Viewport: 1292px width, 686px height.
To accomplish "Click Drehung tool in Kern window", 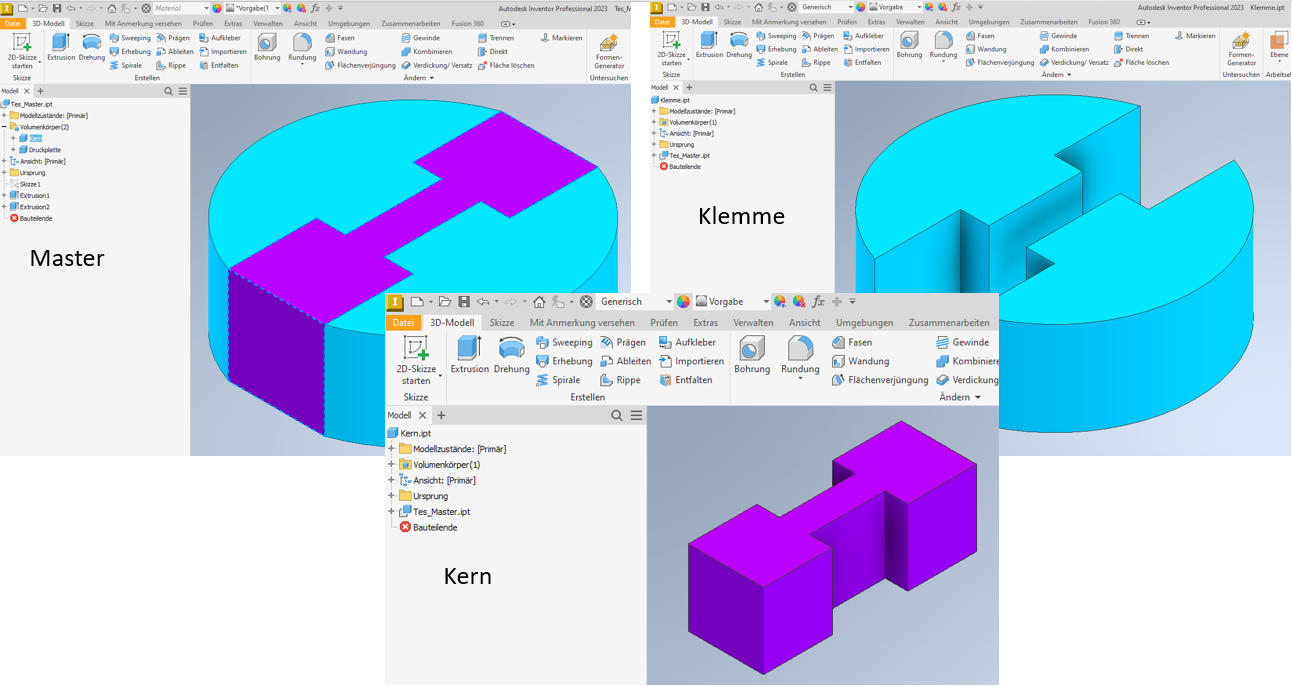I will tap(511, 356).
